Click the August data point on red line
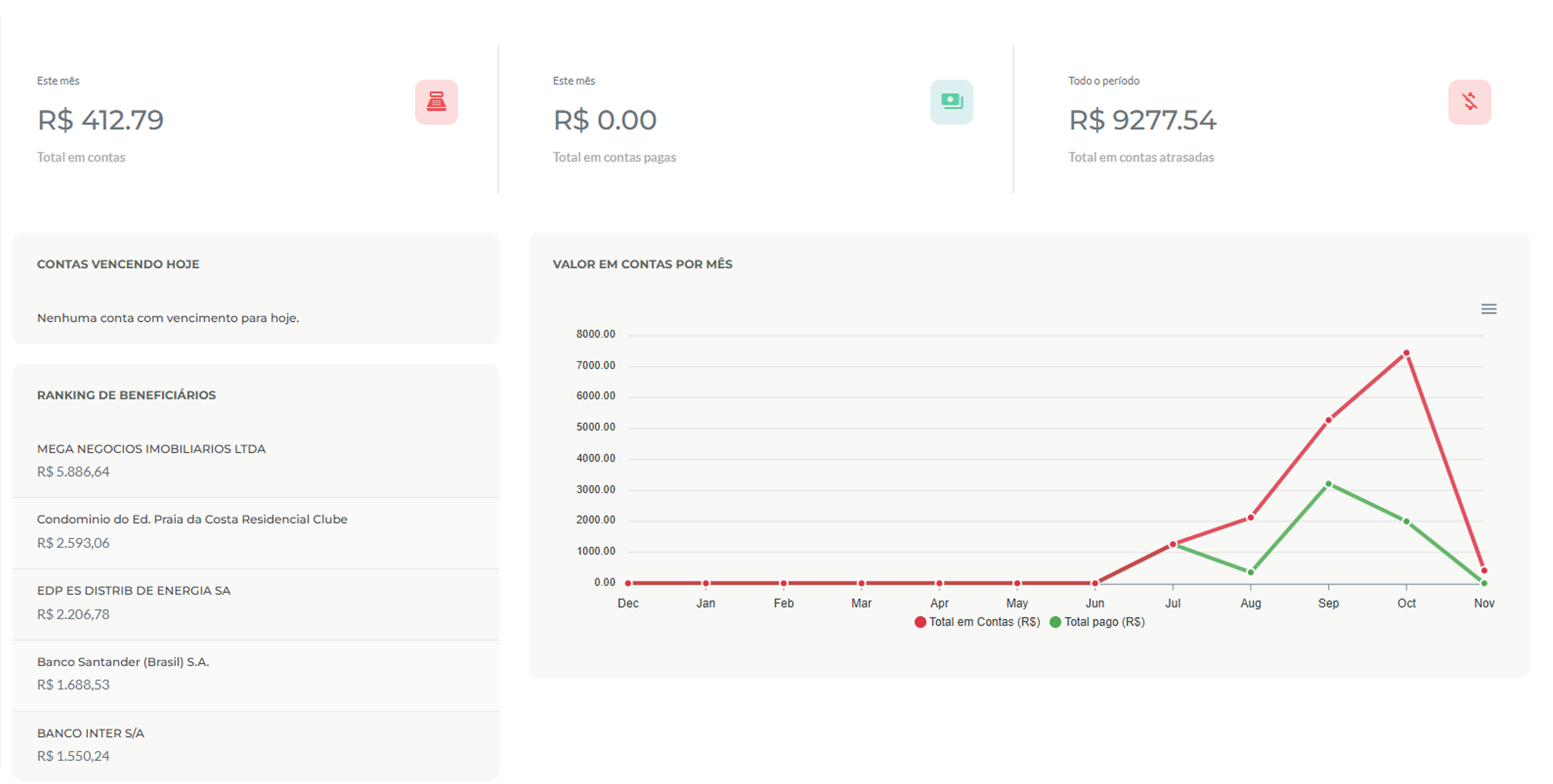1553x784 pixels. [x=1250, y=518]
